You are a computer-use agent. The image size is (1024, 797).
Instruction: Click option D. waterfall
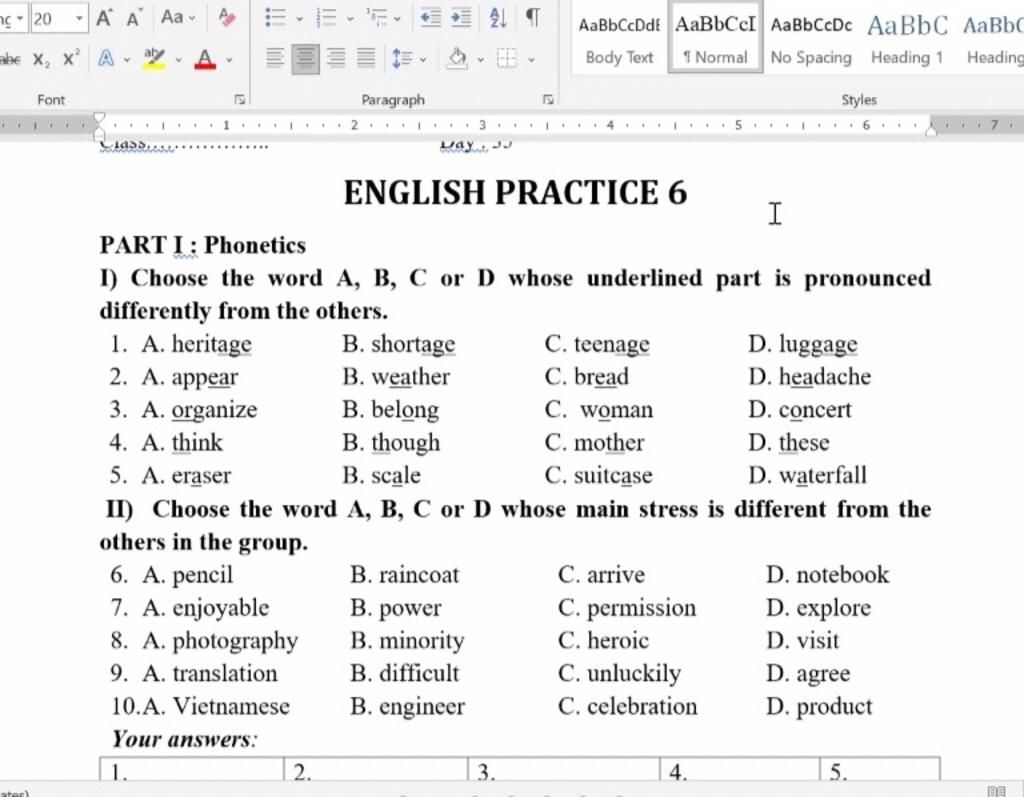tap(808, 476)
